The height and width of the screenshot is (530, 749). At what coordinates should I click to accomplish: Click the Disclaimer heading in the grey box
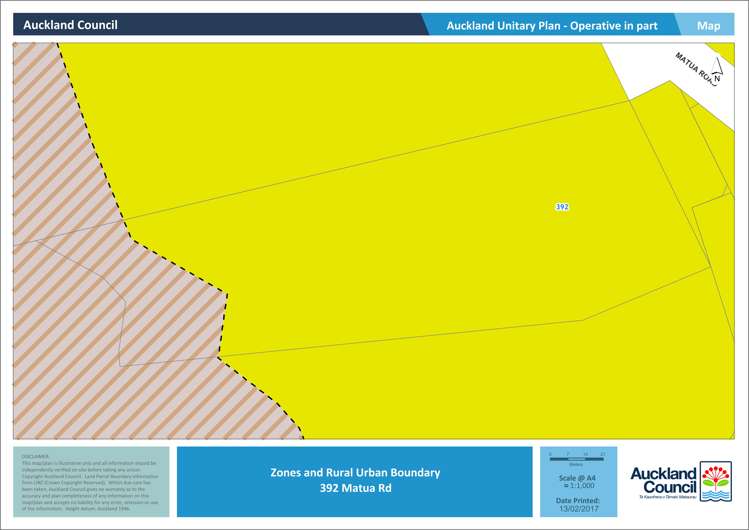[x=35, y=456]
